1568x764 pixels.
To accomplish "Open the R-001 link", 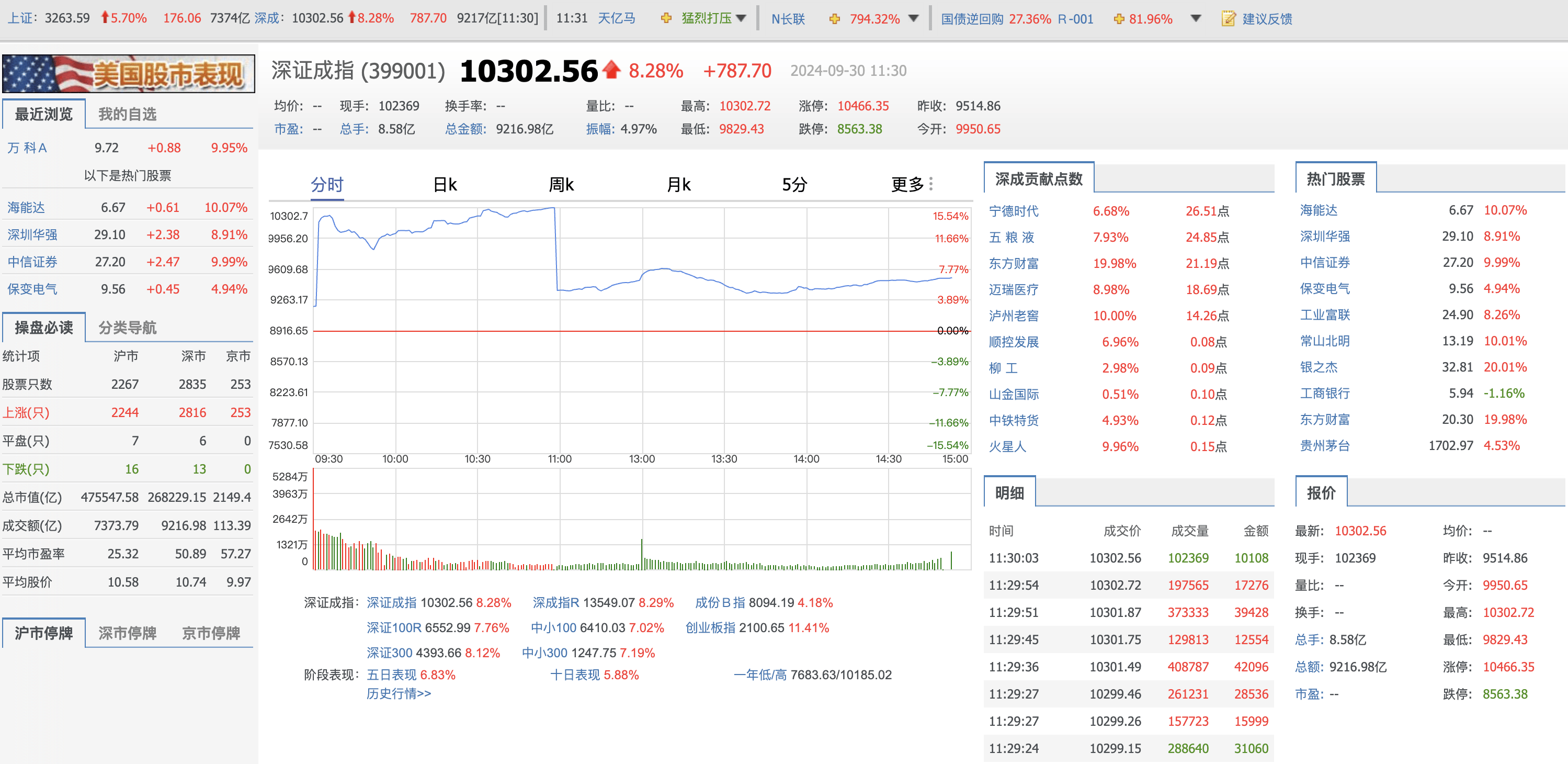I will pyautogui.click(x=1075, y=19).
